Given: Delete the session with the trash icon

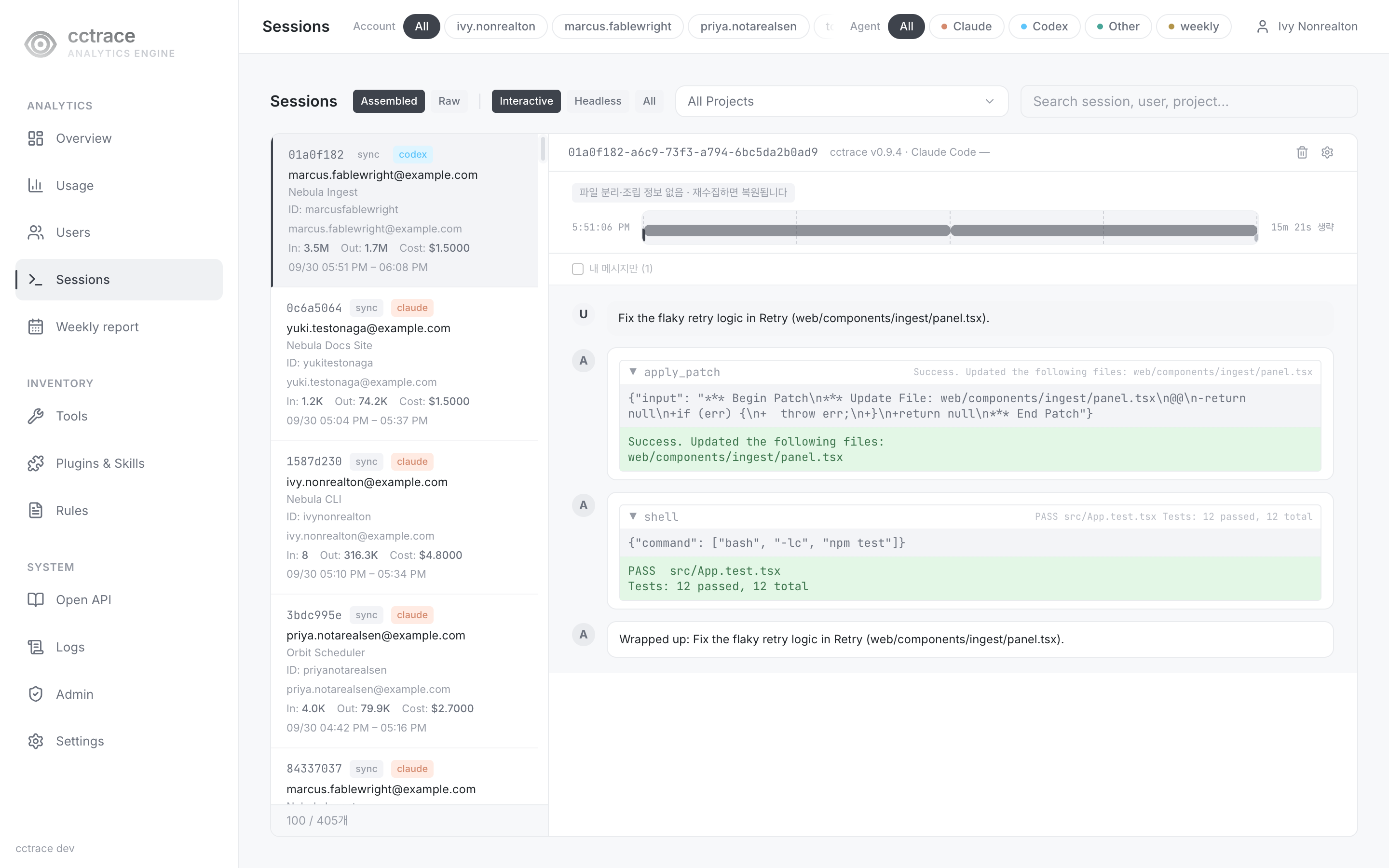Looking at the screenshot, I should pos(1302,152).
